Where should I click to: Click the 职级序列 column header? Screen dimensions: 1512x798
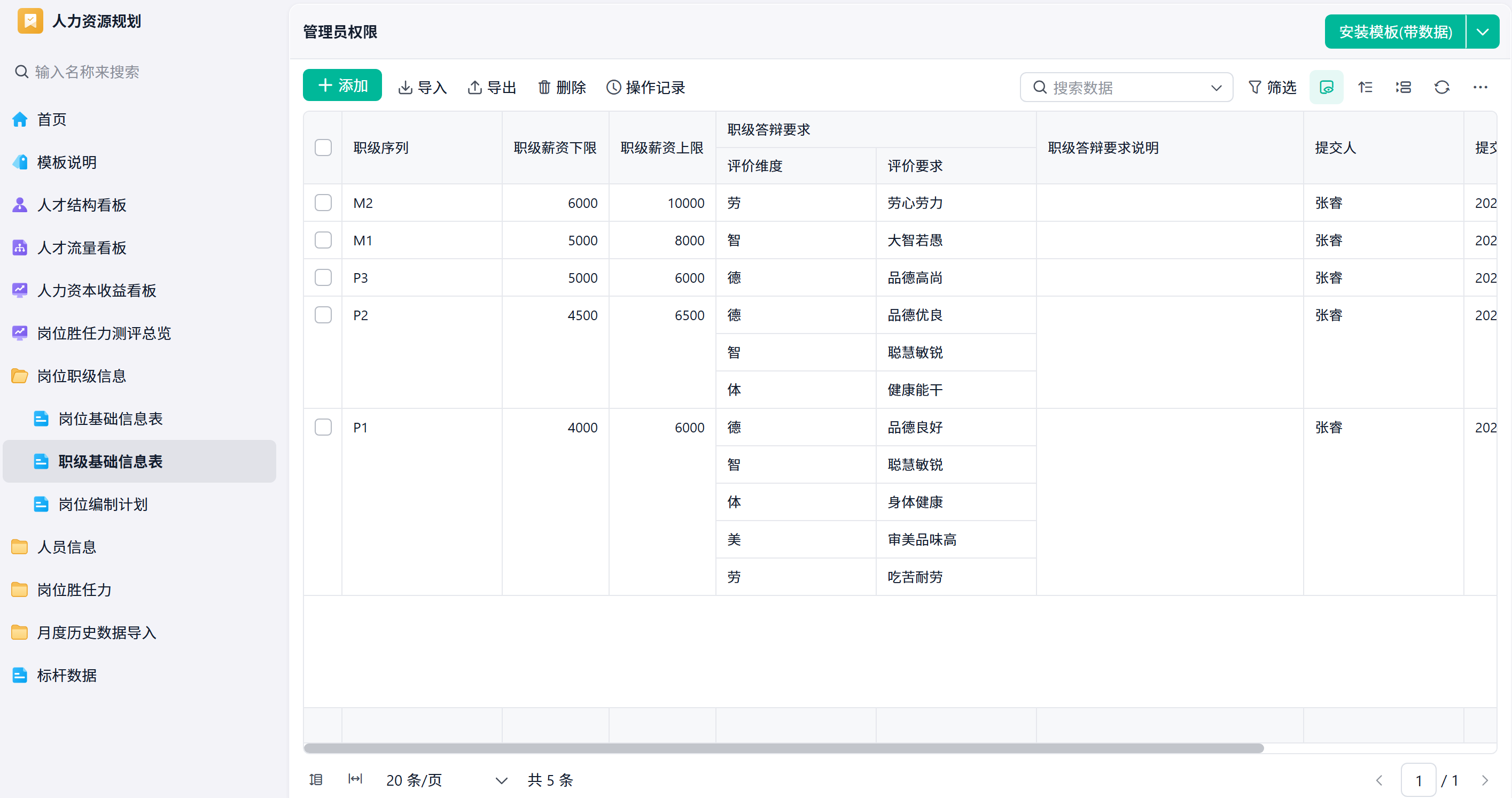click(422, 148)
